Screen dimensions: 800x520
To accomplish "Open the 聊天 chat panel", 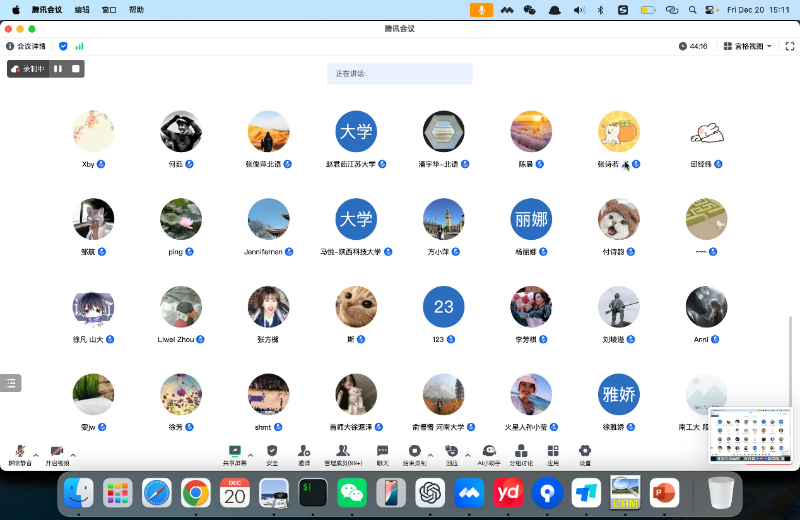I will pos(382,455).
